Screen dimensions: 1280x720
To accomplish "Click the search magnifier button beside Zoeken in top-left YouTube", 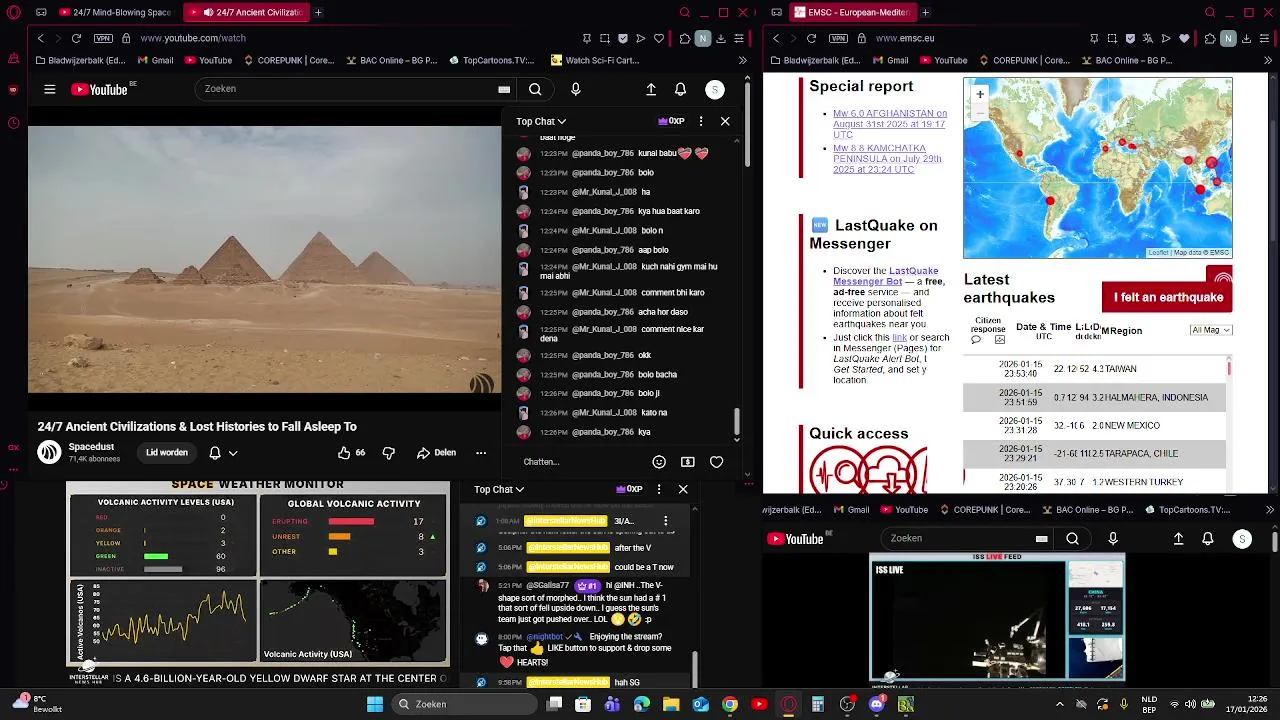I will click(x=535, y=89).
